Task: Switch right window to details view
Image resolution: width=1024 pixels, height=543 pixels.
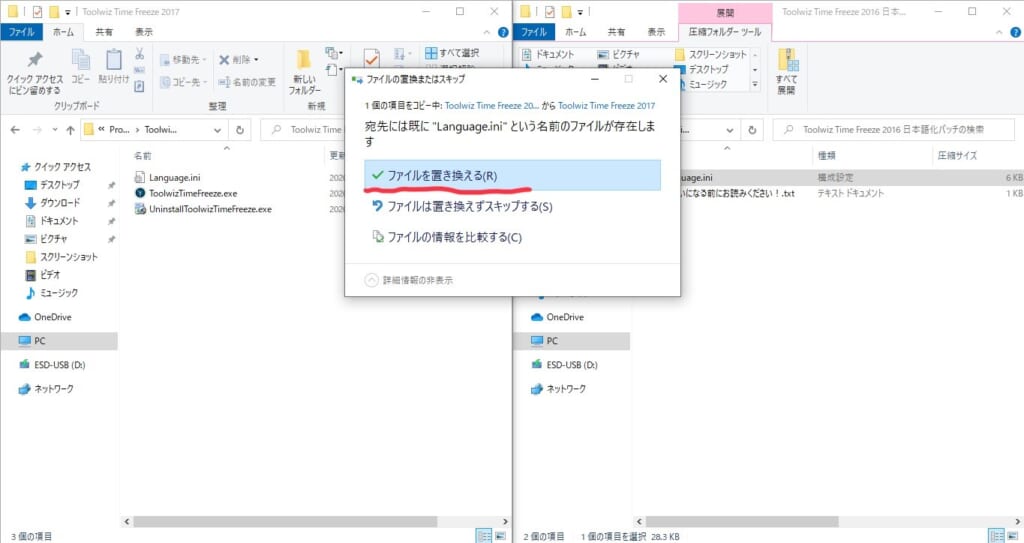Action: coord(997,536)
